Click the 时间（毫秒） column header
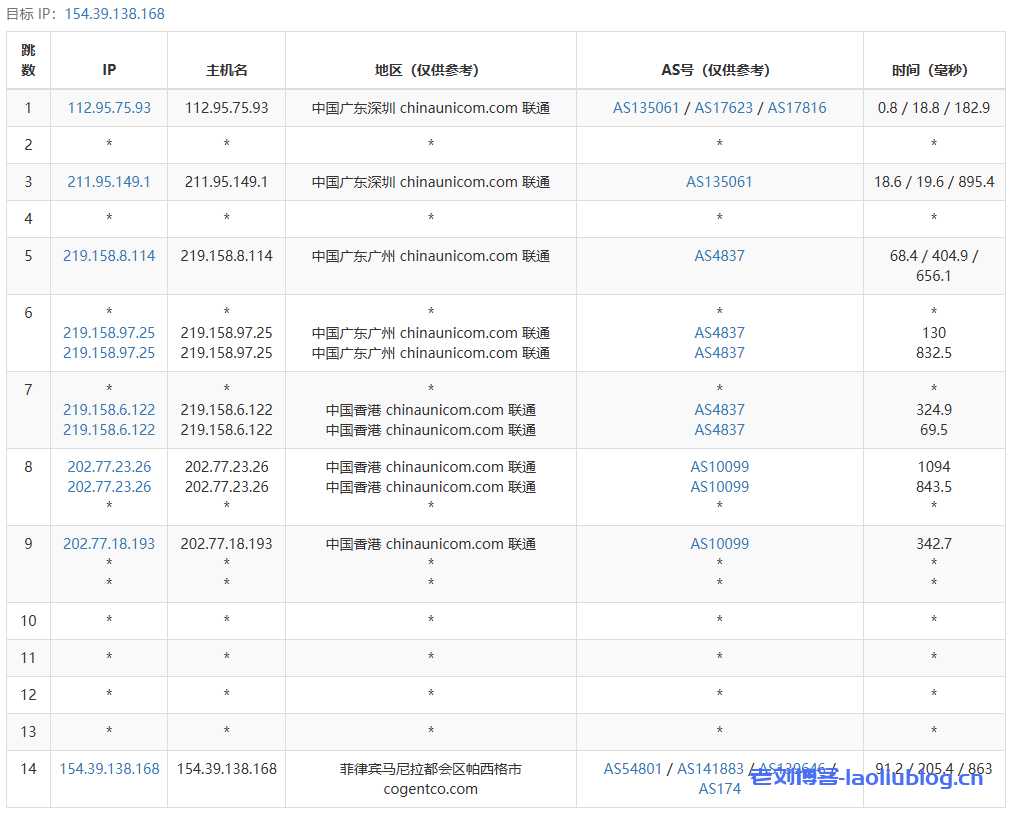 (x=933, y=70)
